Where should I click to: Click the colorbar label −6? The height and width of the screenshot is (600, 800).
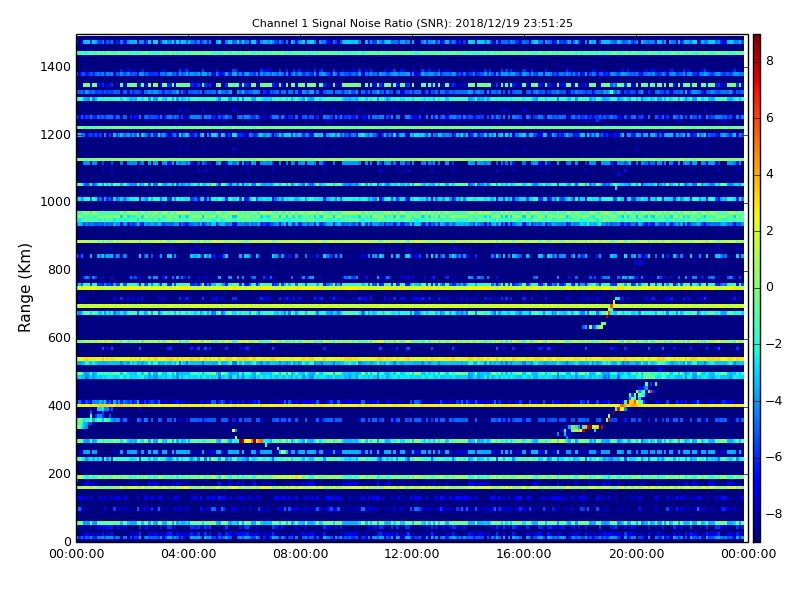(774, 457)
